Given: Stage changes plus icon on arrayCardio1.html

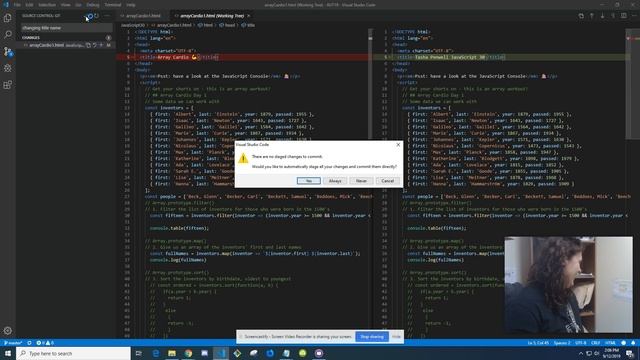Looking at the screenshot, I should 101,45.
